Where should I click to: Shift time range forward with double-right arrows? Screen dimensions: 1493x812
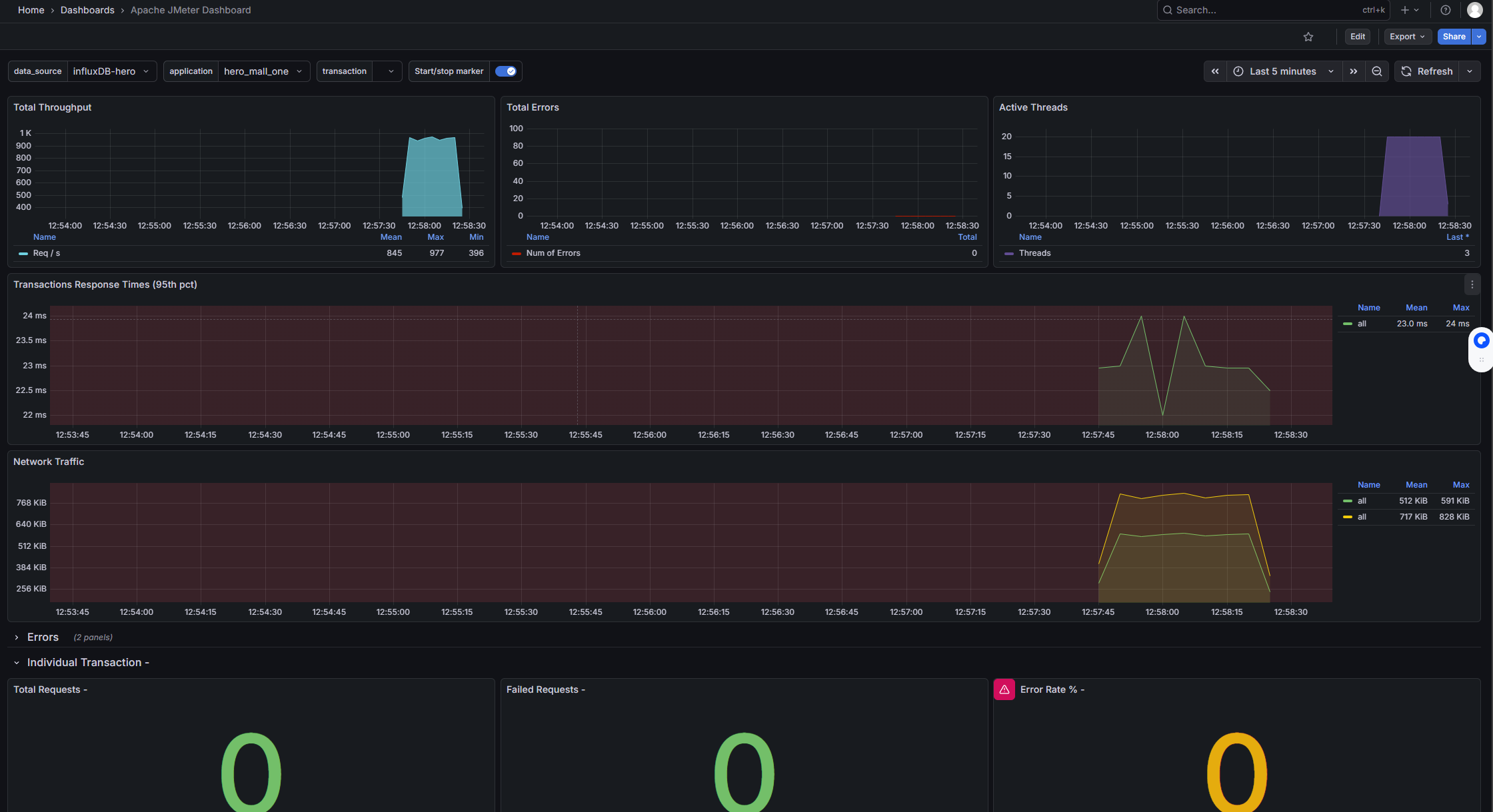point(1353,71)
